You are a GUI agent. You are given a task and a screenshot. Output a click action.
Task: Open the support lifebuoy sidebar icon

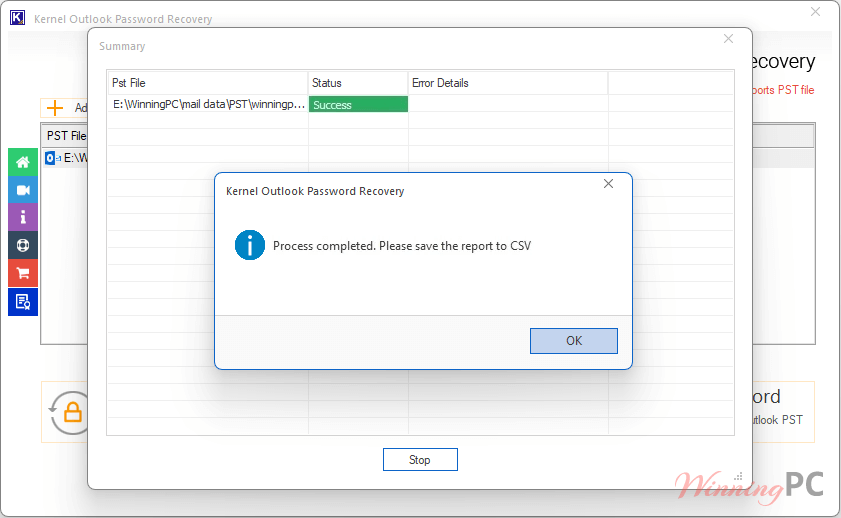(x=23, y=245)
